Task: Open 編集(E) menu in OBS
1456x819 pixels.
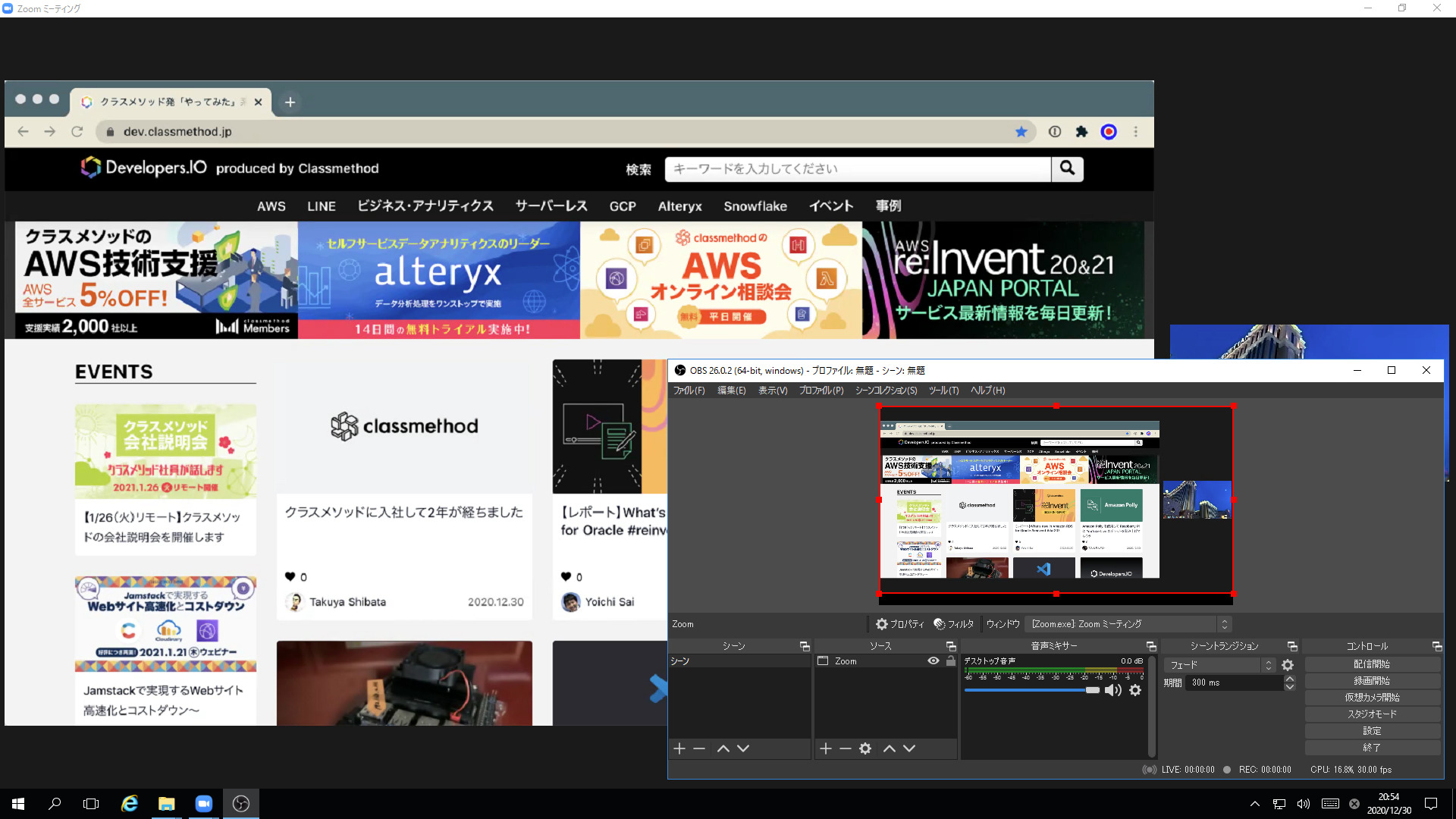Action: point(732,391)
